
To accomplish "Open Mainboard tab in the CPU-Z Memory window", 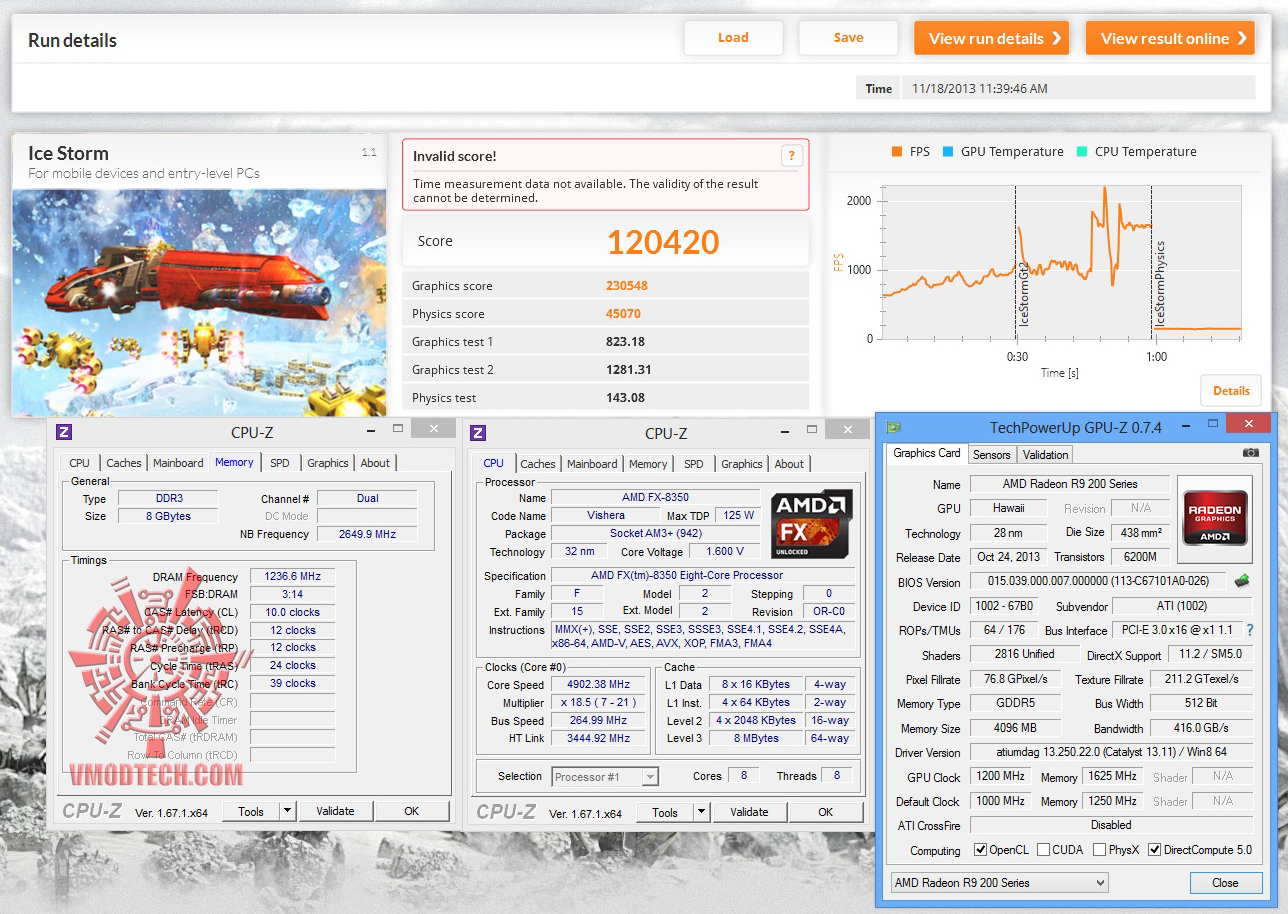I will [x=178, y=463].
